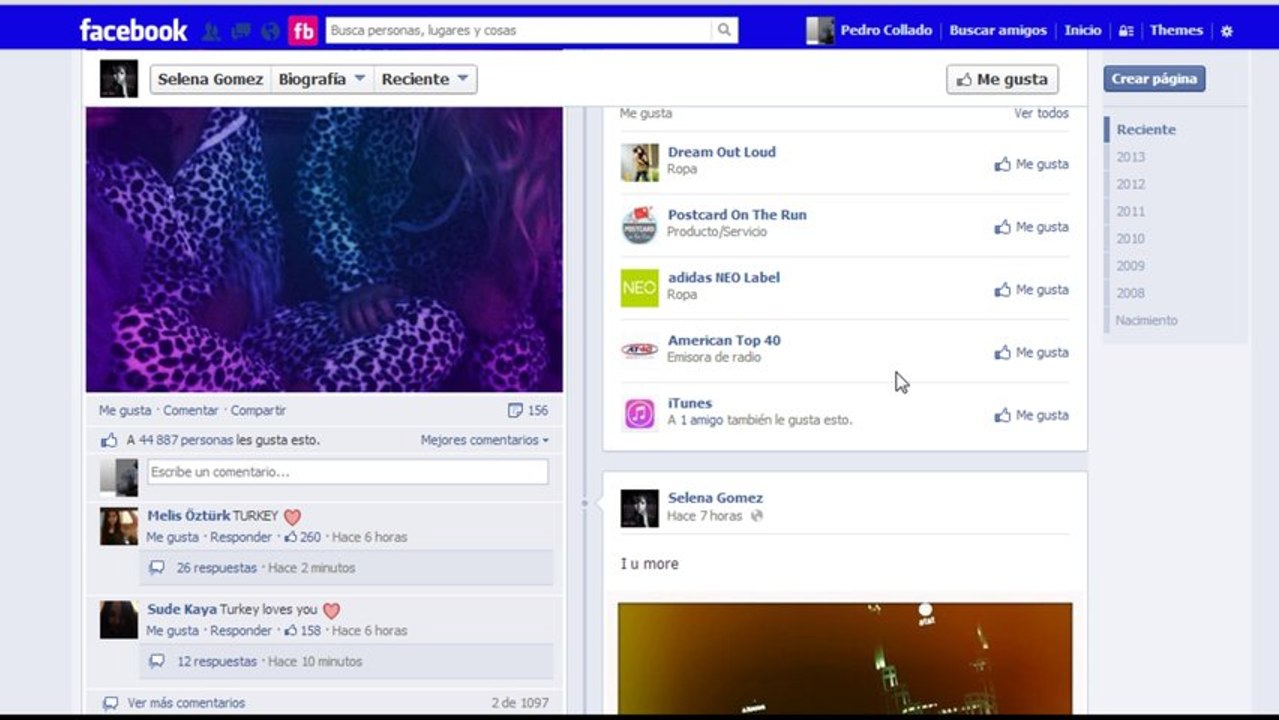Open the Reciente dropdown
This screenshot has width=1279, height=720.
(x=425, y=79)
